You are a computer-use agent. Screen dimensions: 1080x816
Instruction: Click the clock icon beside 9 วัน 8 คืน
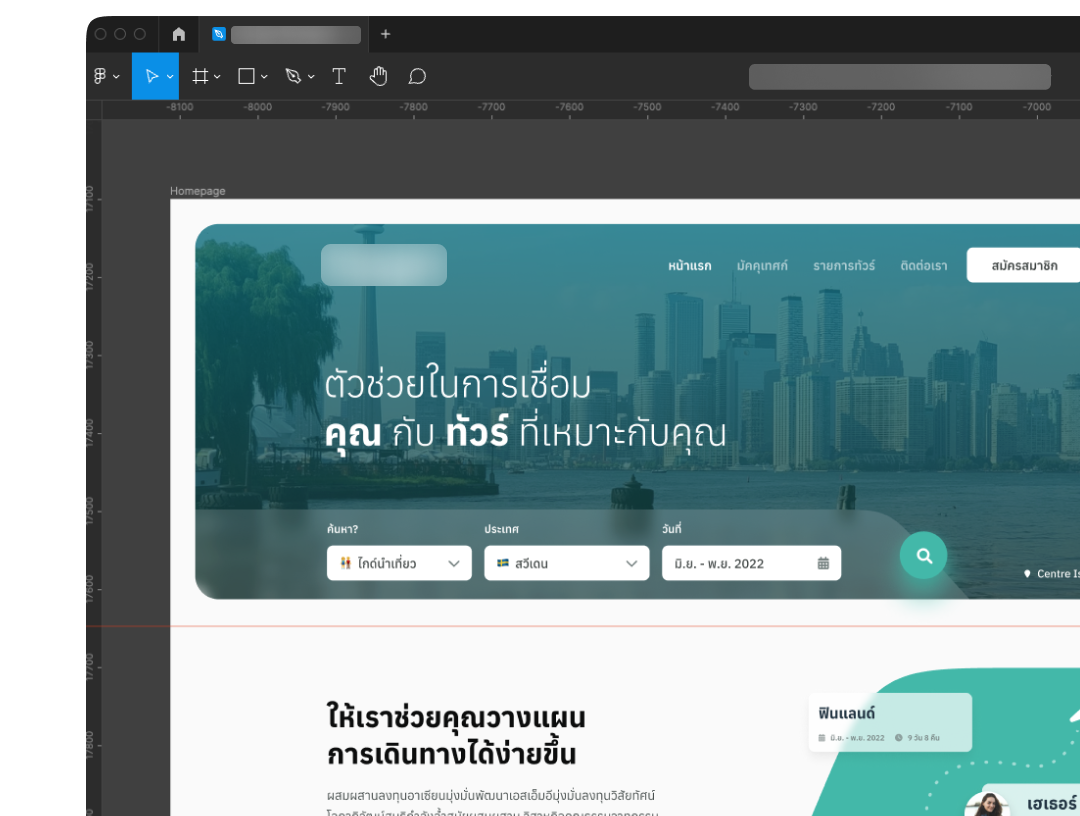[898, 737]
